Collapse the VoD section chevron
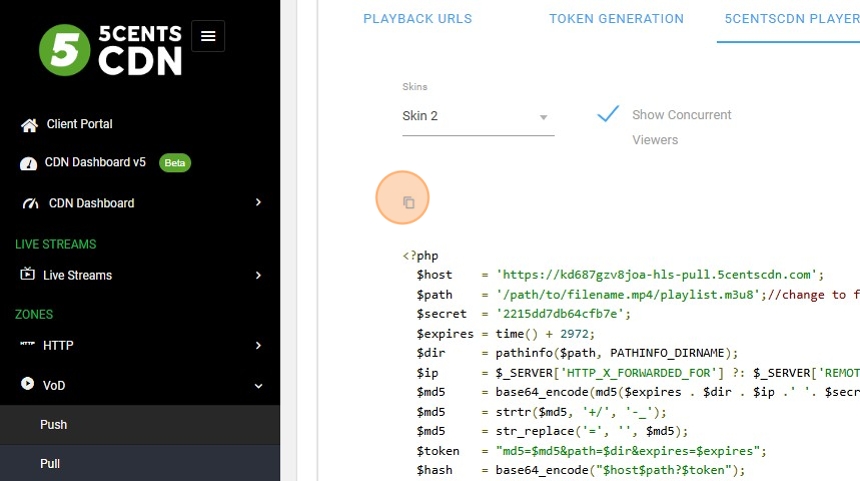 coord(258,386)
